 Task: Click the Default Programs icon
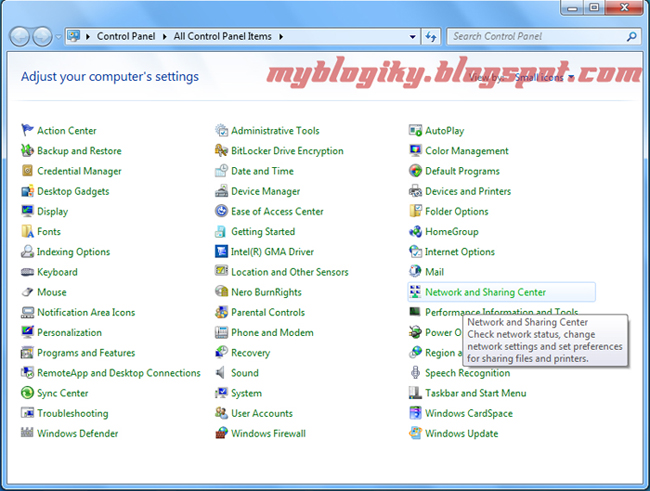click(415, 170)
